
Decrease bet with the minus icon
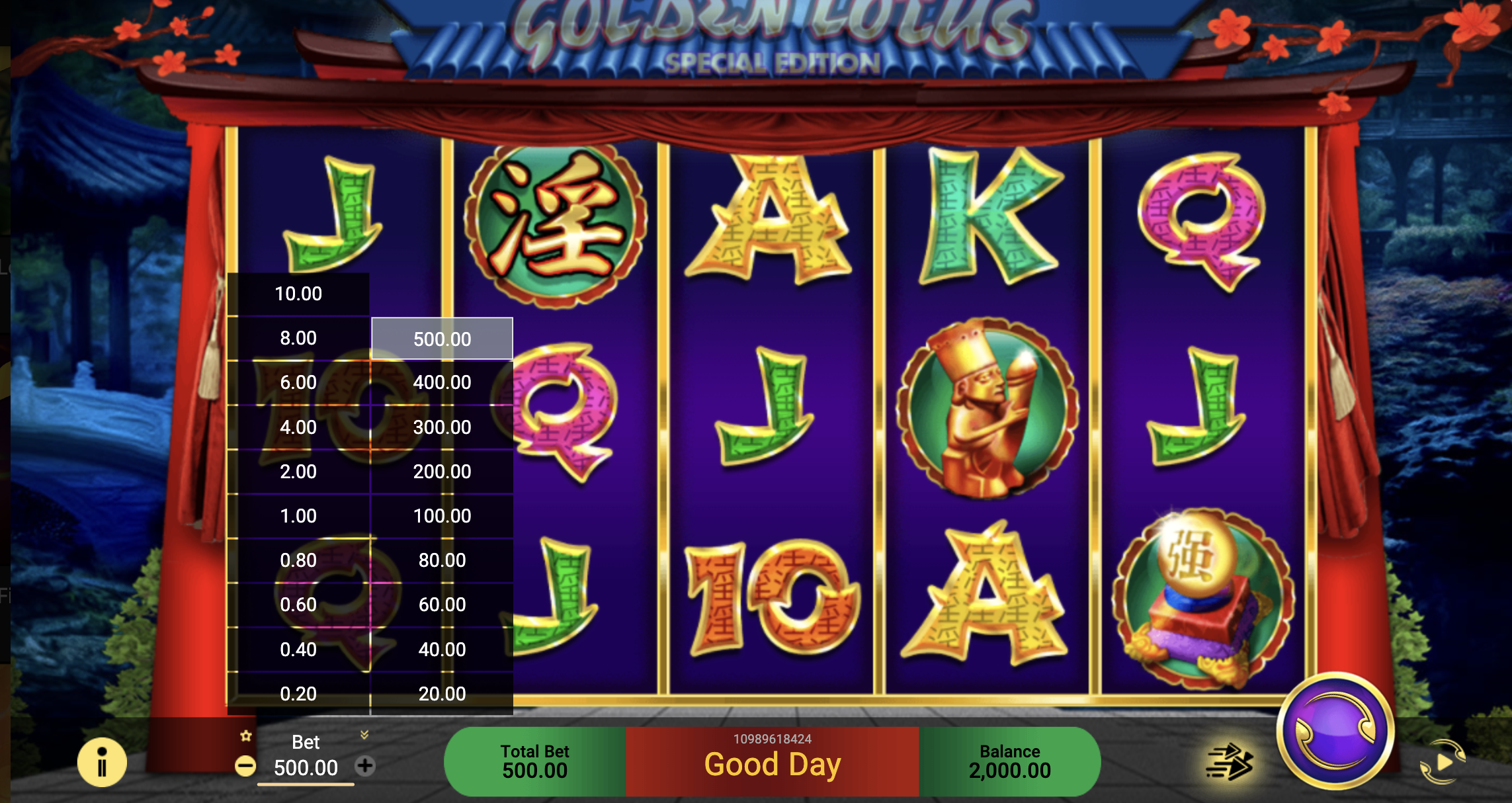[x=245, y=767]
